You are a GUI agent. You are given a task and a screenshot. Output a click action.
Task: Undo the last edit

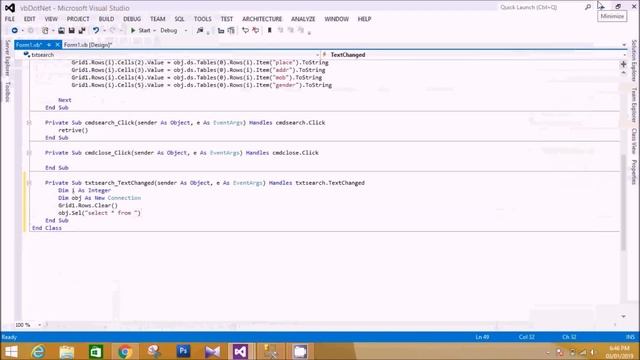(x=96, y=31)
